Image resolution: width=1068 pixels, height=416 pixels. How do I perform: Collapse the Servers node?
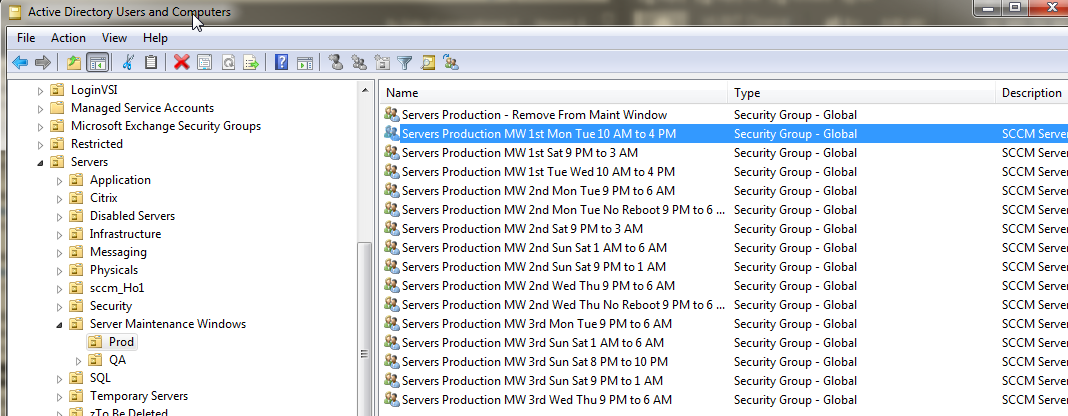tap(40, 163)
